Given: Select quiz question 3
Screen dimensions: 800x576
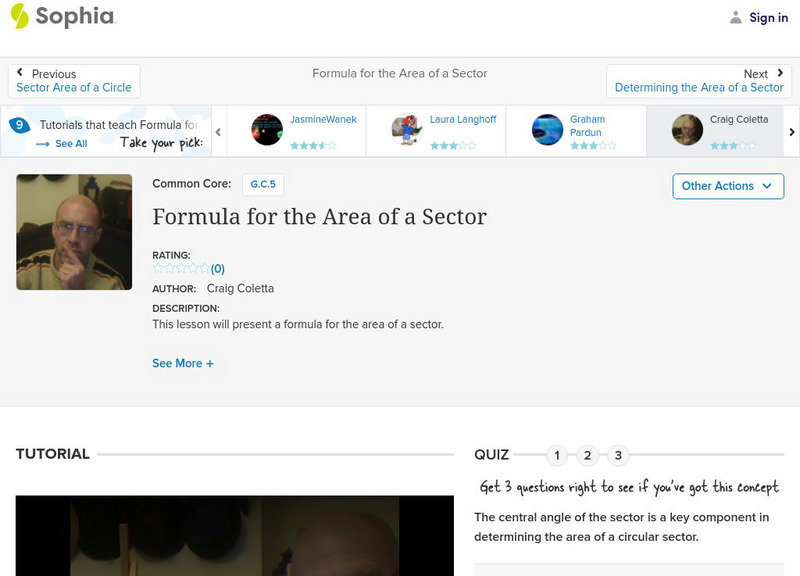Looking at the screenshot, I should click(618, 456).
